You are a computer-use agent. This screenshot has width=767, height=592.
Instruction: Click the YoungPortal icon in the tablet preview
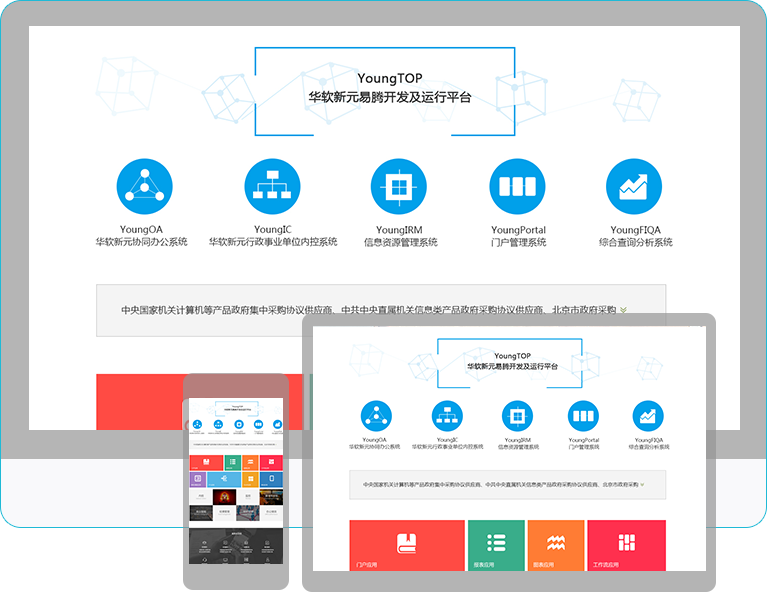pos(583,416)
